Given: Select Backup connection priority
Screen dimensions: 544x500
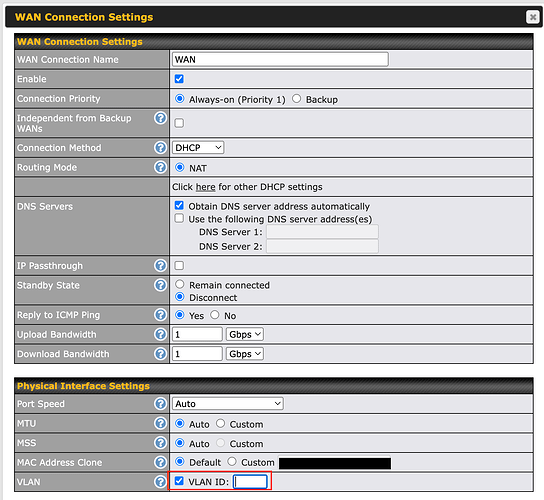Looking at the screenshot, I should (x=296, y=99).
